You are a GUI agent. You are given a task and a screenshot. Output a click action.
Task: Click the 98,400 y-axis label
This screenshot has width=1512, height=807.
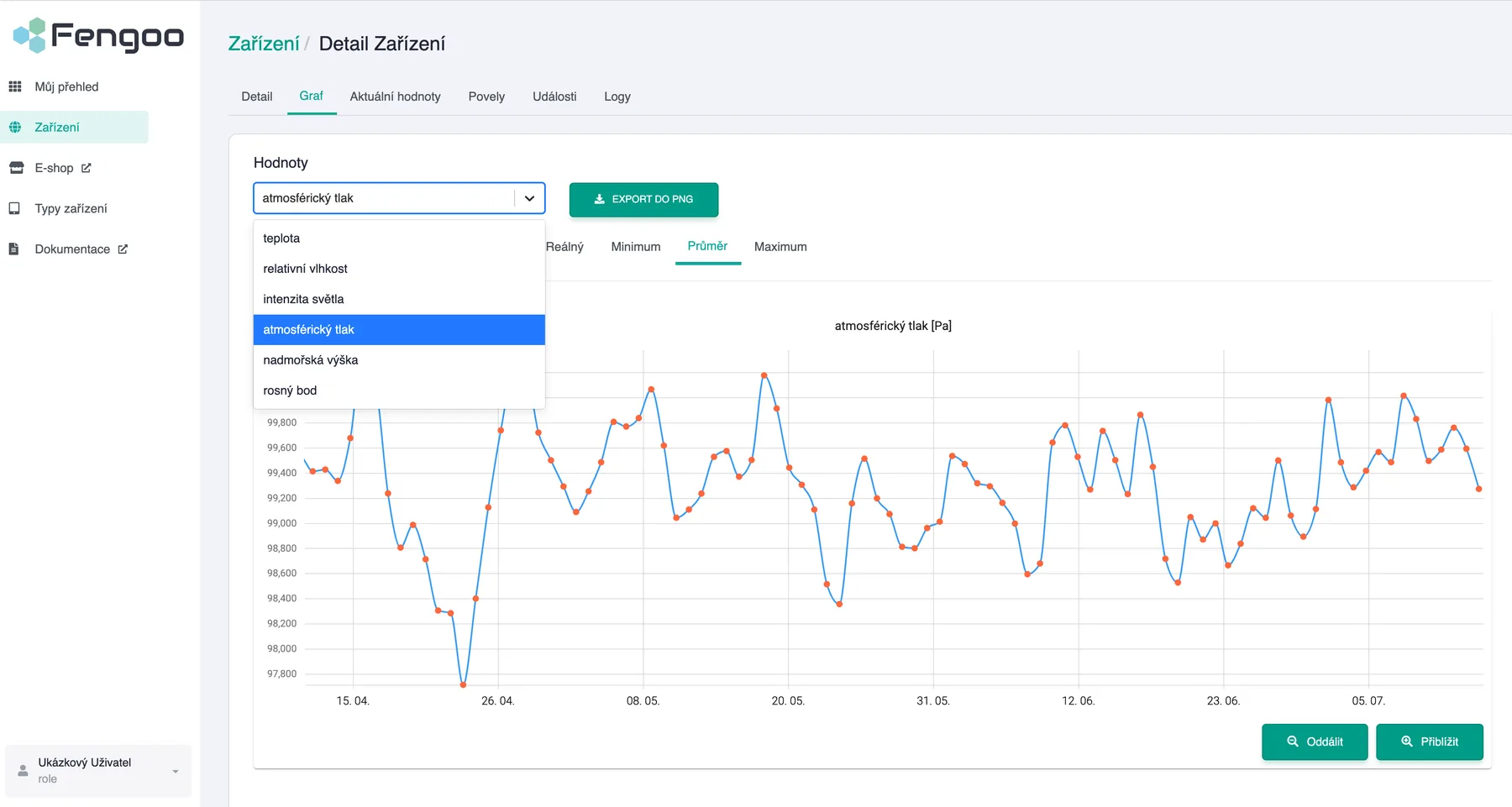pyautogui.click(x=282, y=599)
